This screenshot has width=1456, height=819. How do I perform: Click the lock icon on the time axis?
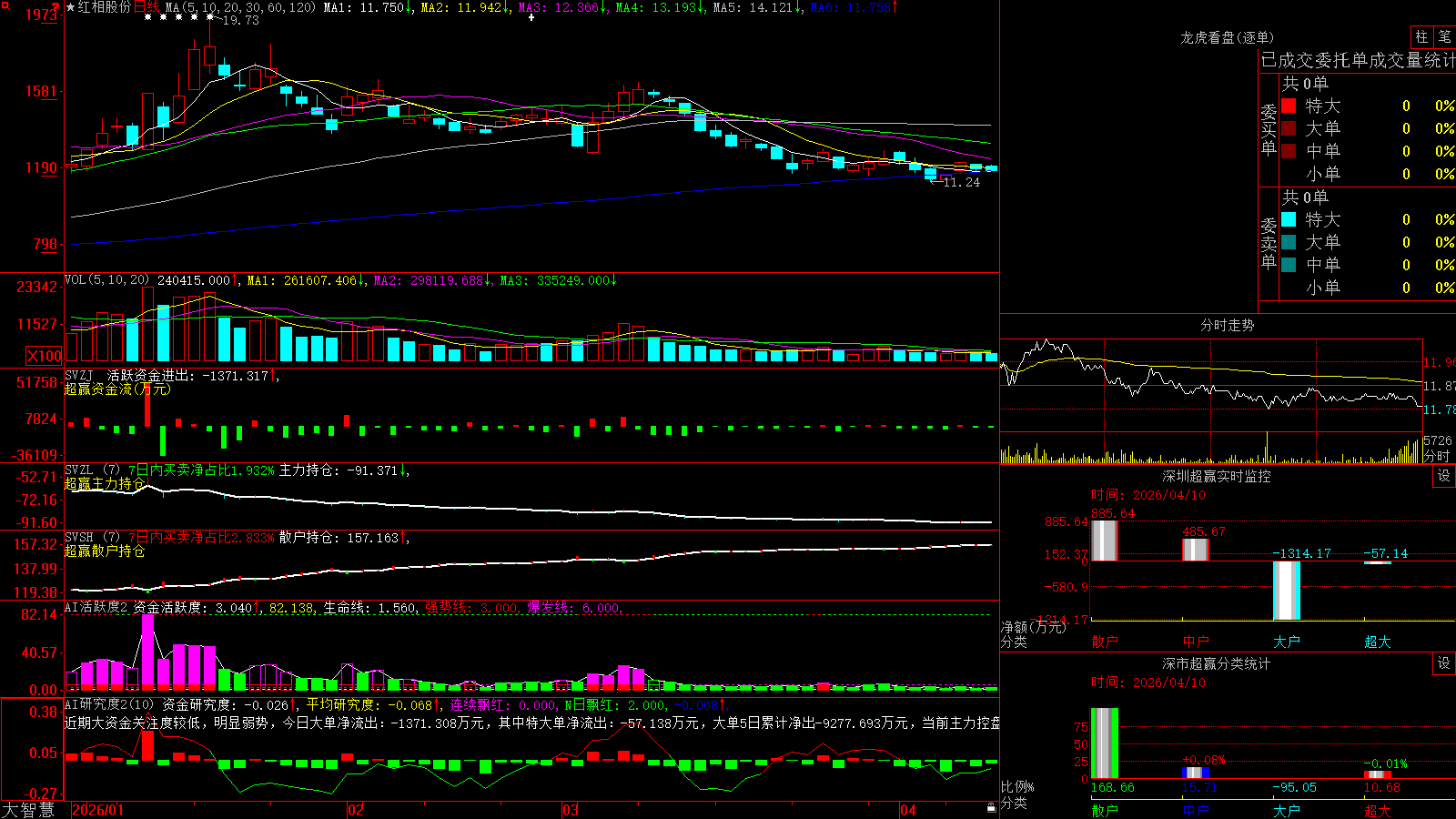[x=991, y=808]
